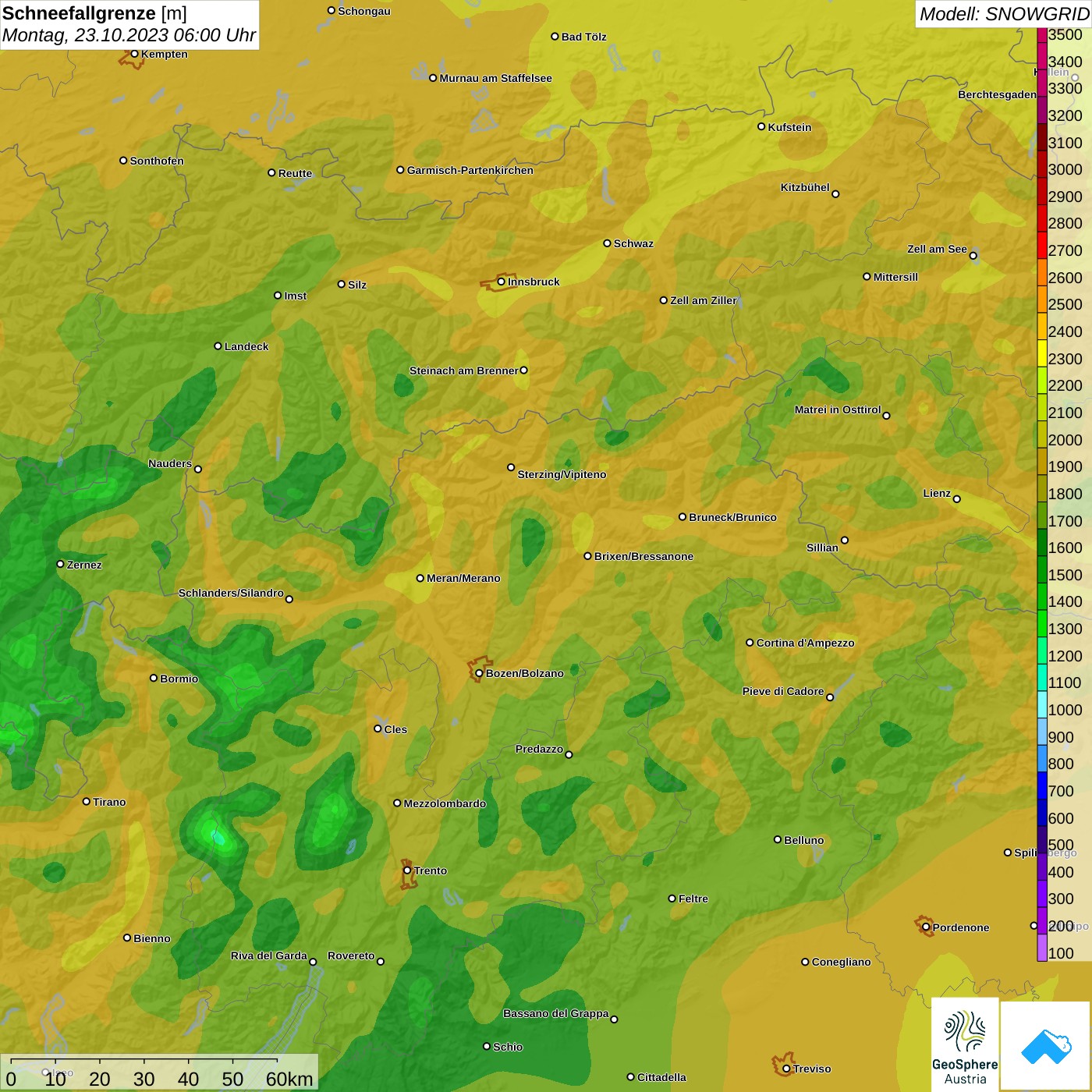Click the Lienz location dot
This screenshot has width=1092, height=1092.
click(x=957, y=499)
